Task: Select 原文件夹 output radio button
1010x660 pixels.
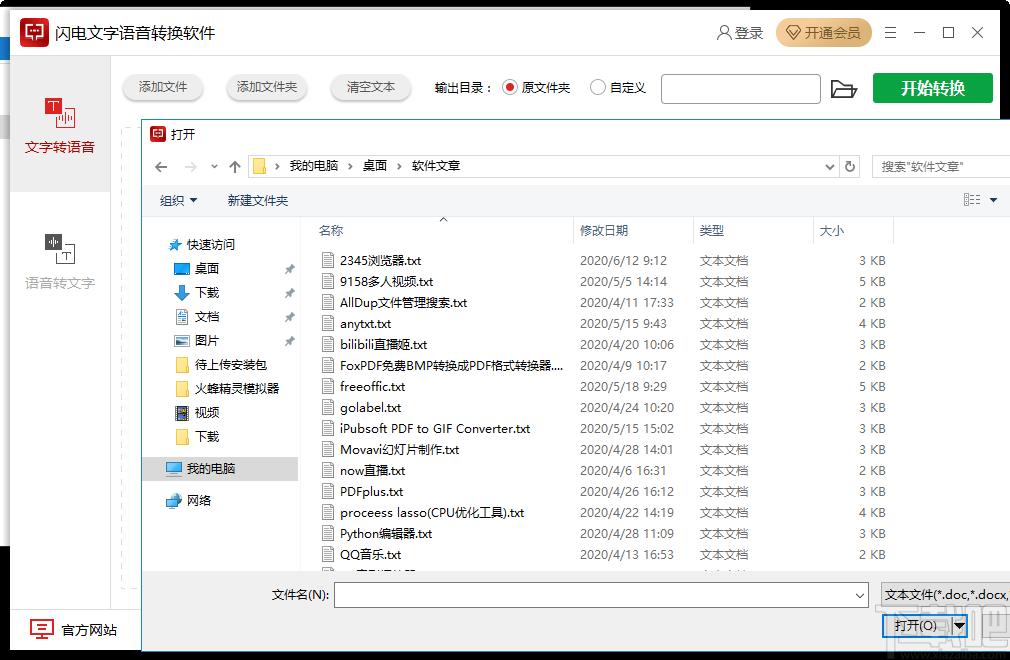Action: [510, 87]
